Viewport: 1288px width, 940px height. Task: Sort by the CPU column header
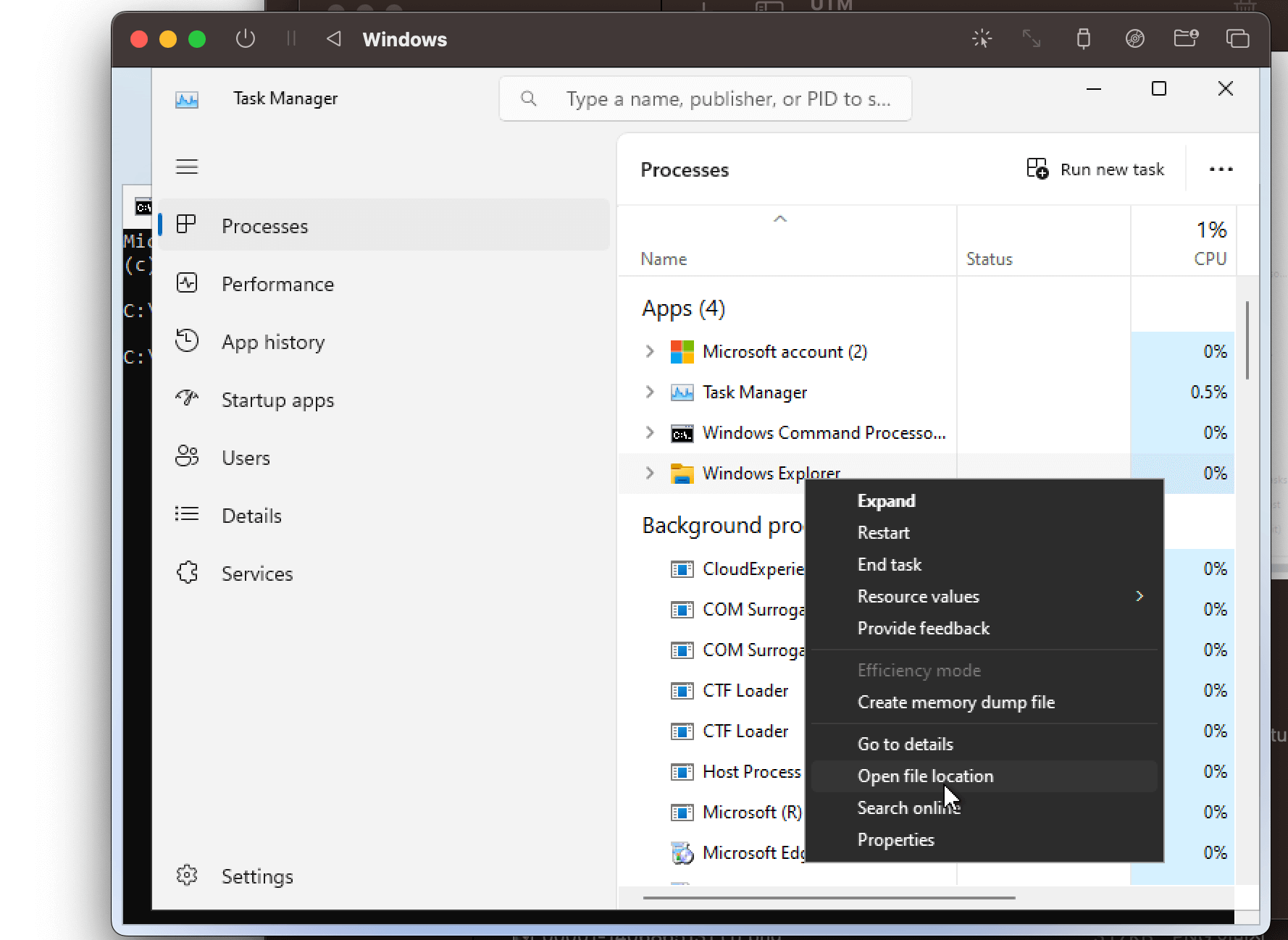tap(1184, 242)
